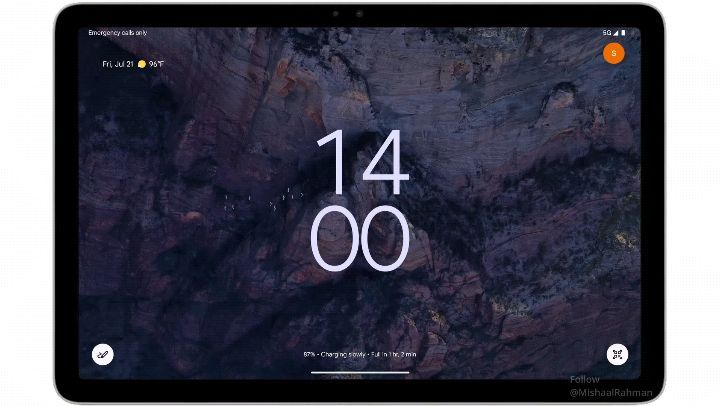Tap the bottom home gesture bar
This screenshot has height=406, width=720.
360,373
